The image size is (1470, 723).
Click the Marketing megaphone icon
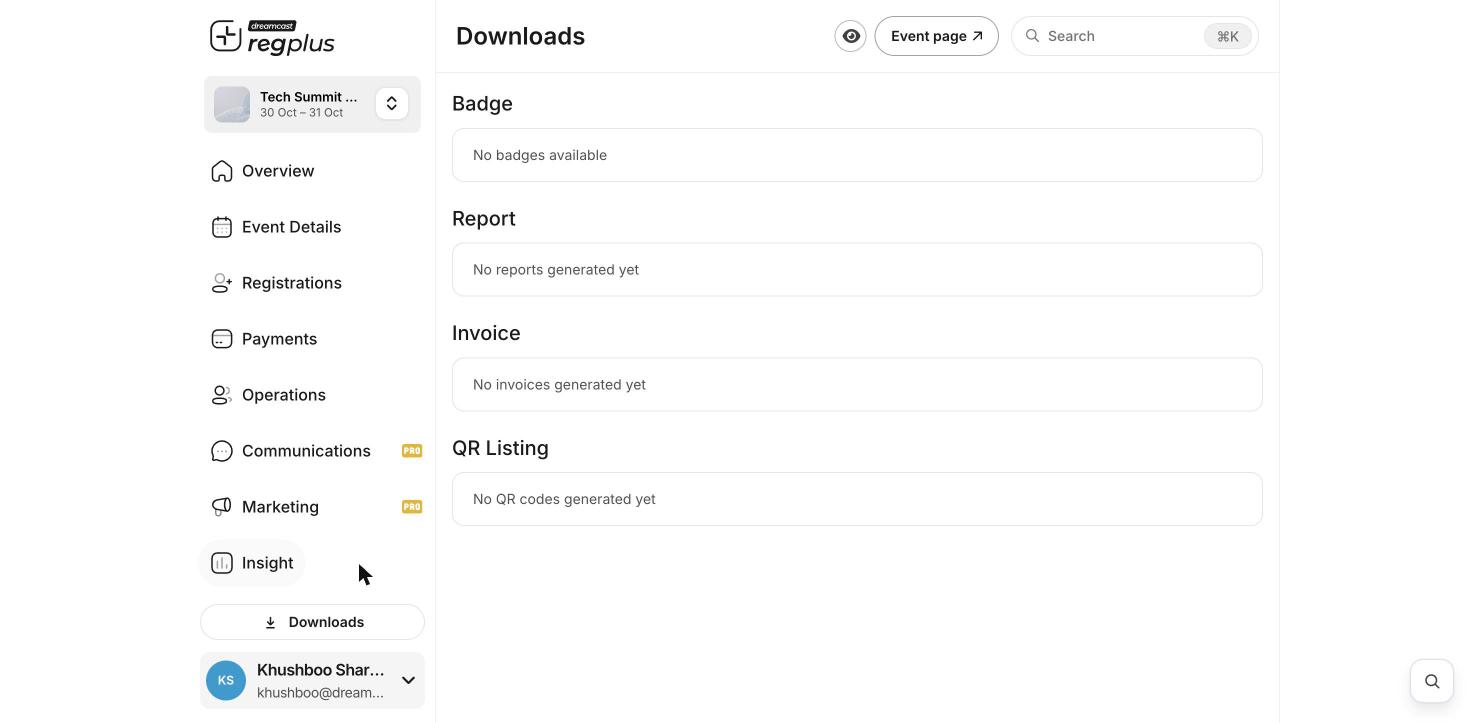tap(222, 507)
